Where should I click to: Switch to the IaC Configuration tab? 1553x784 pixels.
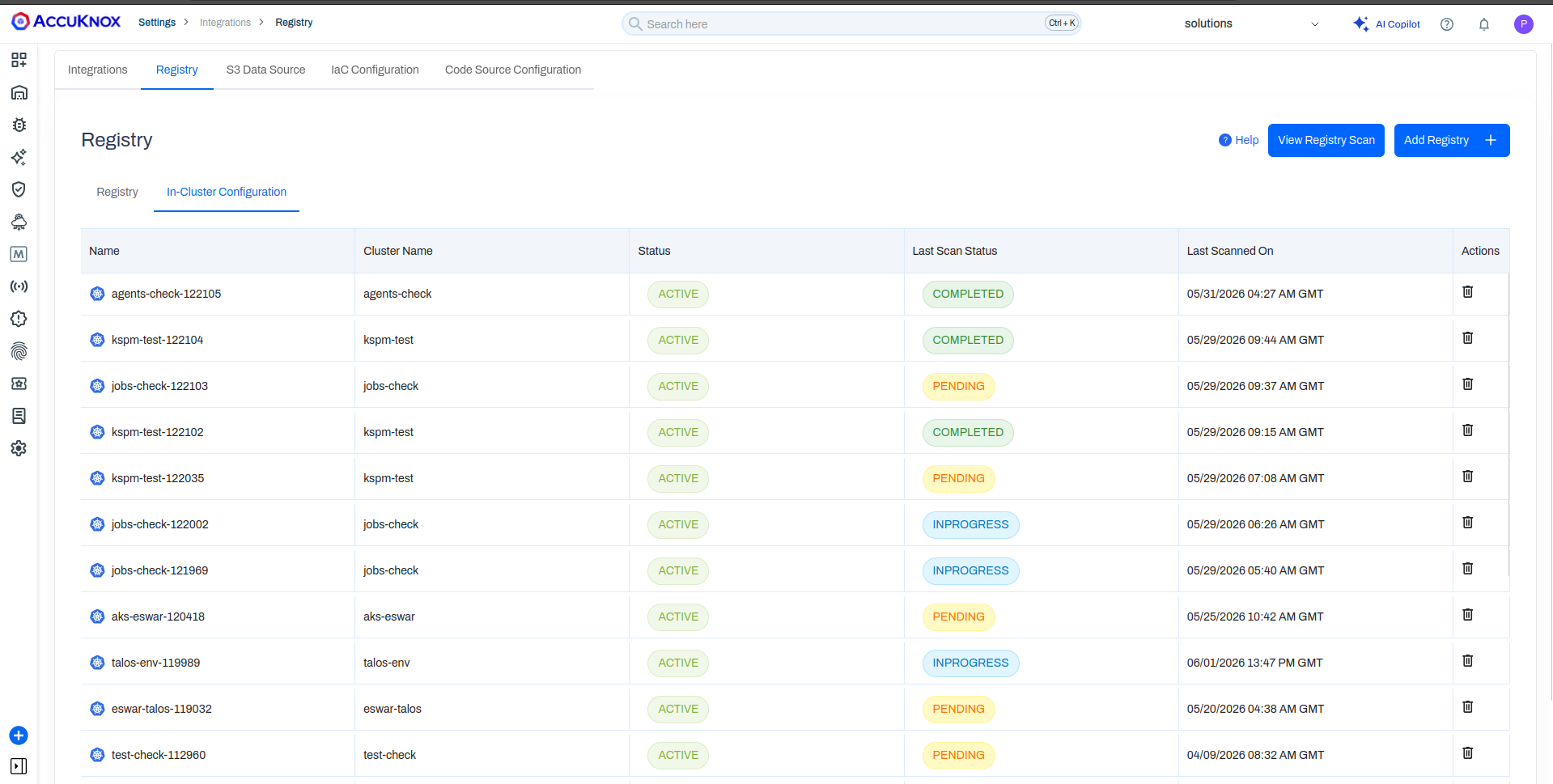pyautogui.click(x=375, y=70)
